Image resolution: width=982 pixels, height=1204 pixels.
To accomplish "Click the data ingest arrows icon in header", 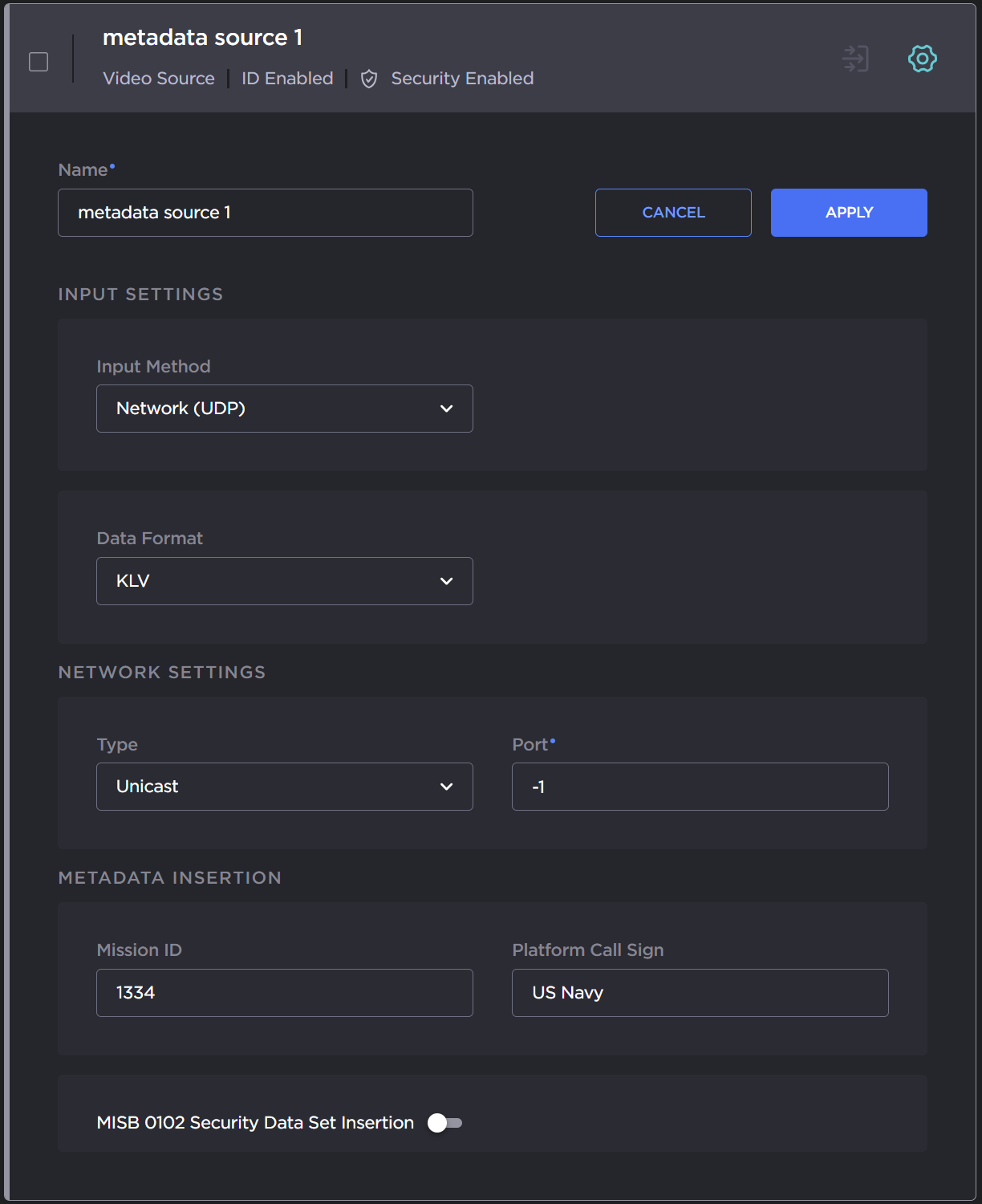I will [x=855, y=58].
